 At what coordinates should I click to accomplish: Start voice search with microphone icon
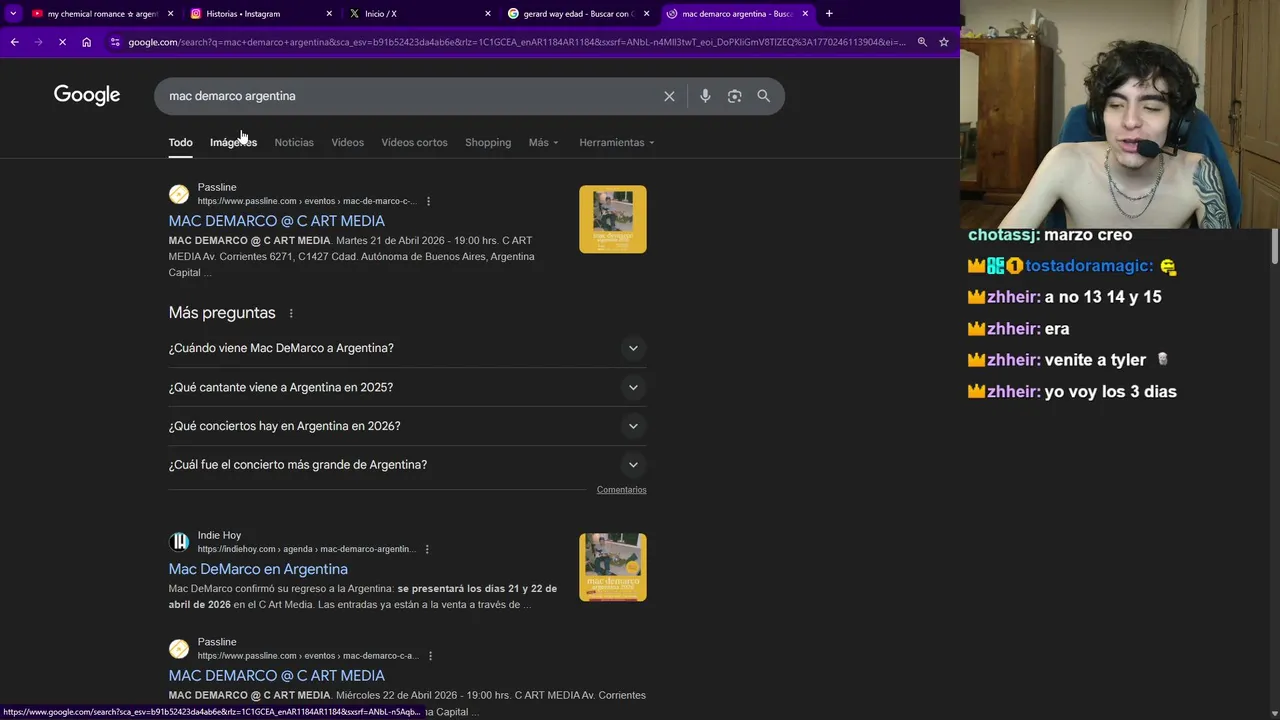[705, 96]
